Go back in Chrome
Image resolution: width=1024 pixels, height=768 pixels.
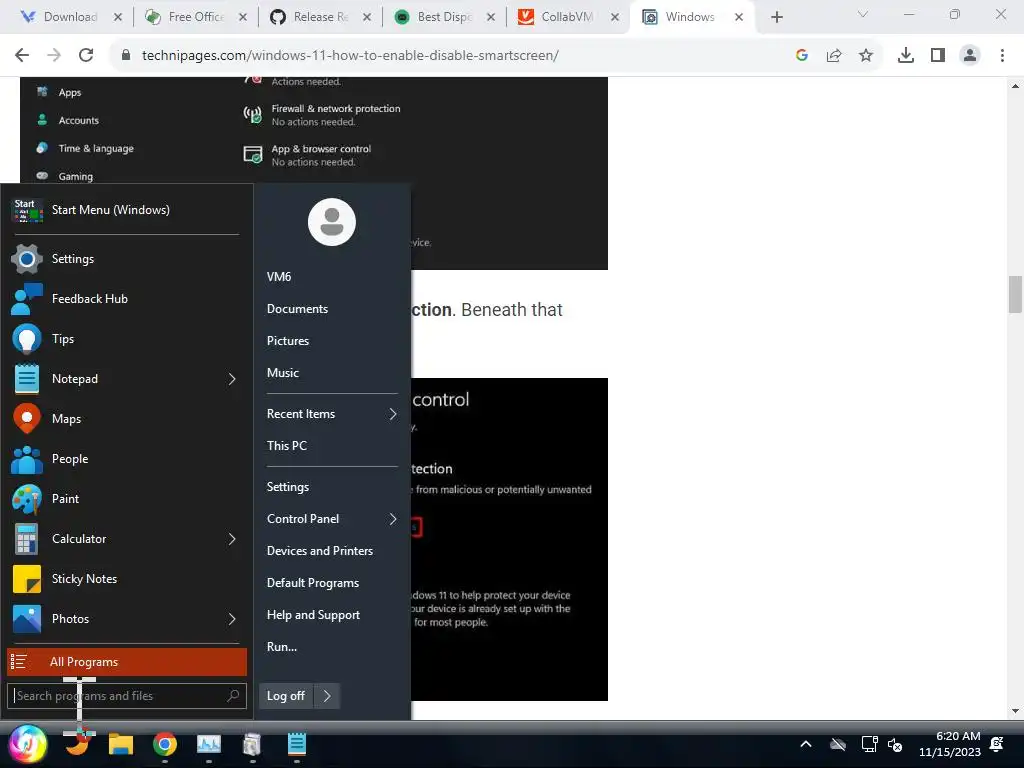[x=22, y=55]
